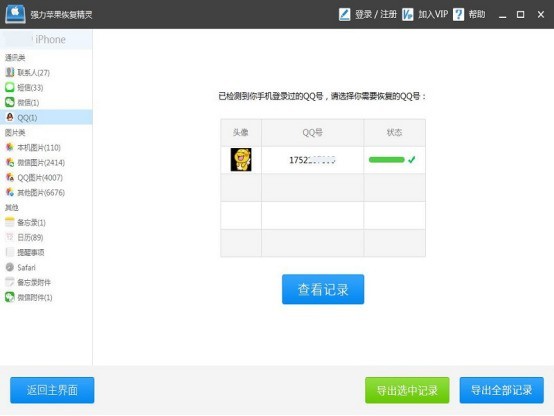Click the 查看记录 view records button

tap(323, 289)
